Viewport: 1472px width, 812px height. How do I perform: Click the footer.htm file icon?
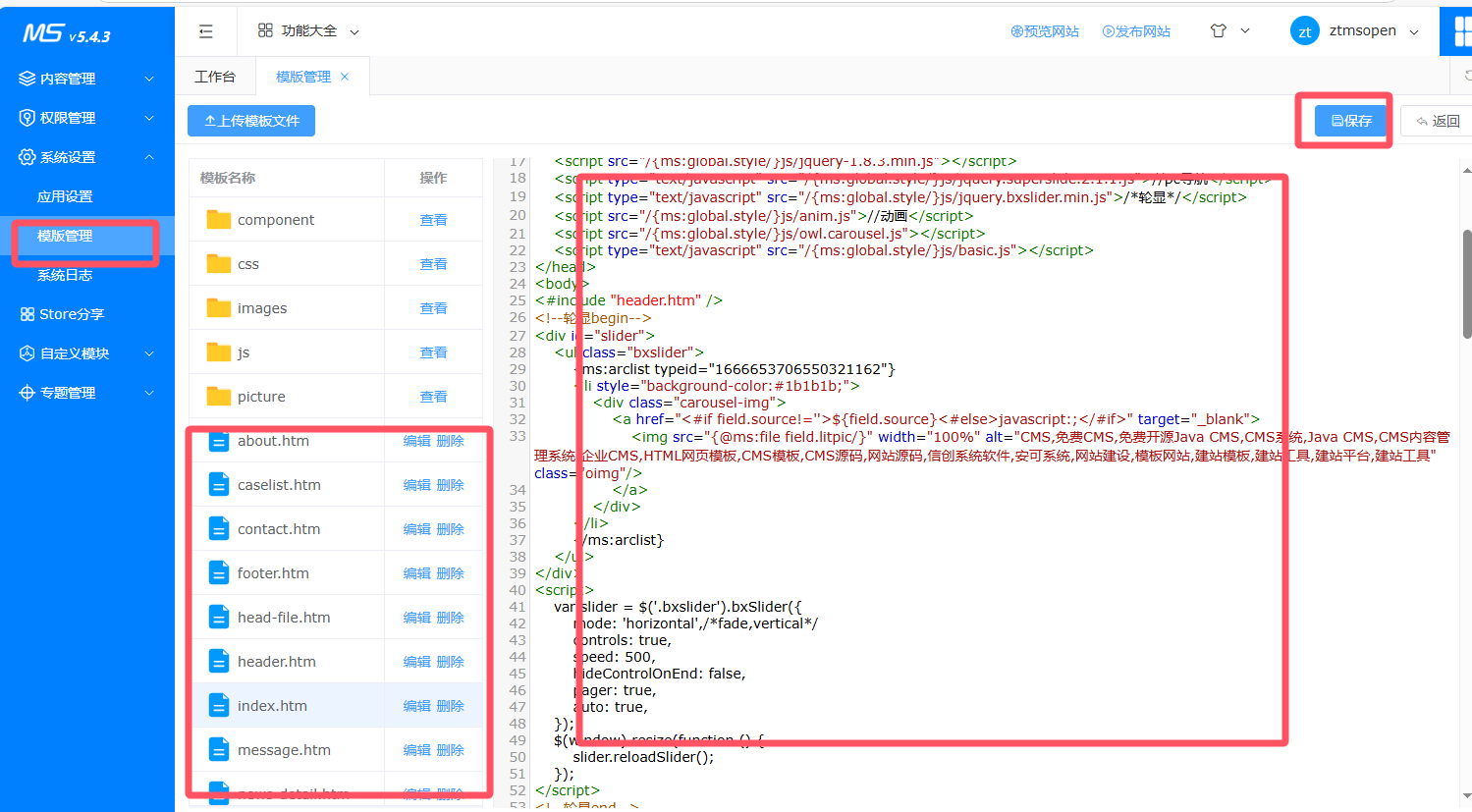pyautogui.click(x=219, y=573)
